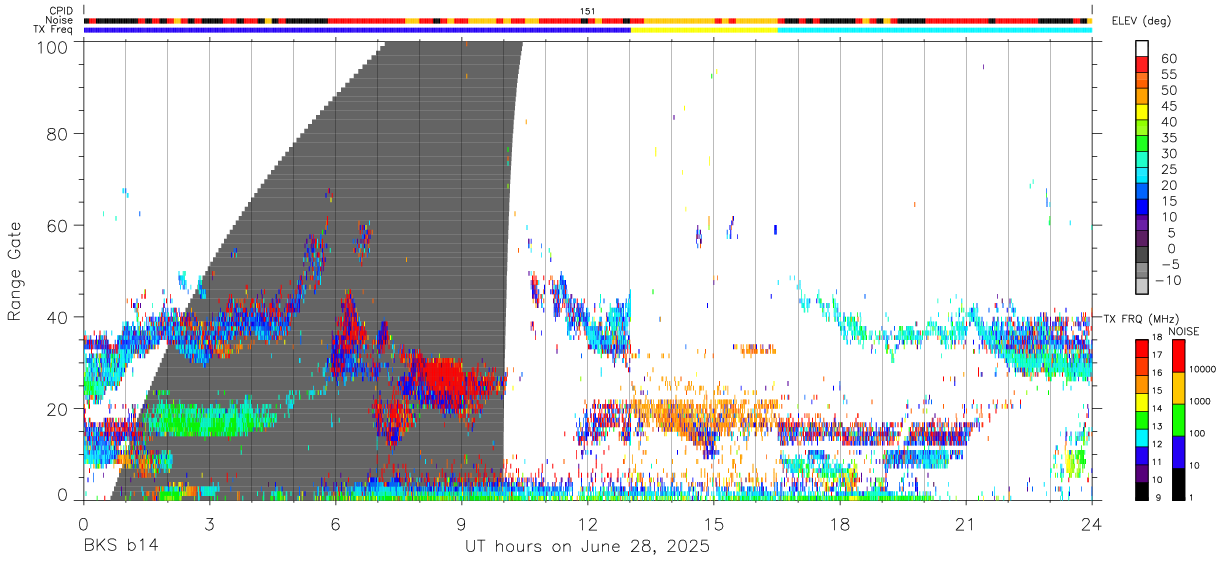
Task: Click the '60' label on ELEV colorbar
Action: click(1169, 59)
